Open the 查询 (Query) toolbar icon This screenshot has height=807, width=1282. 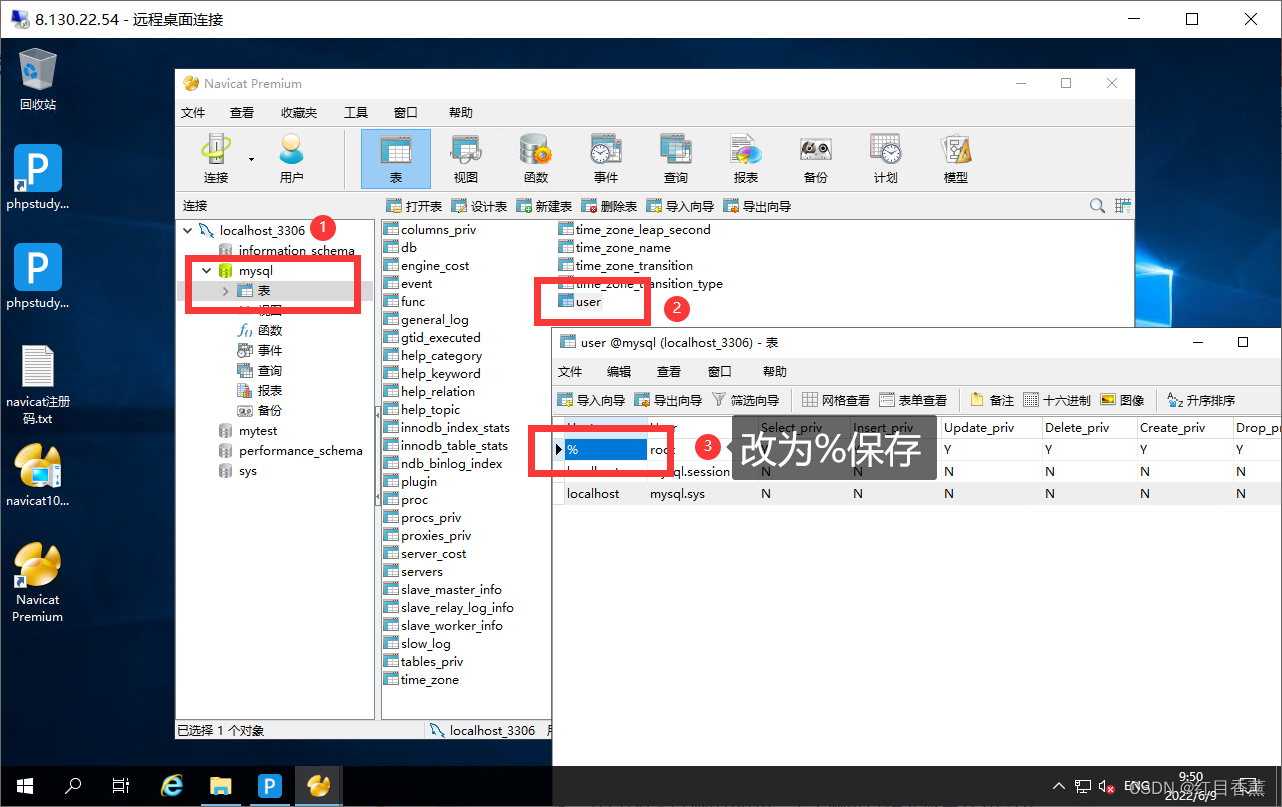[676, 158]
